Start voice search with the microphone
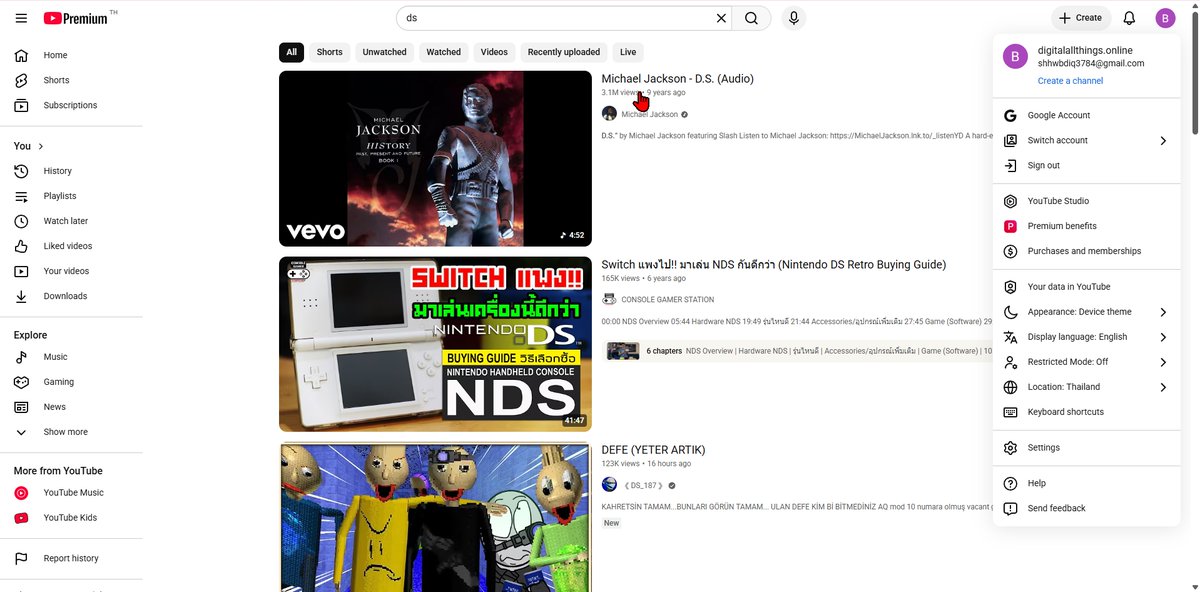This screenshot has width=1200, height=592. click(794, 18)
